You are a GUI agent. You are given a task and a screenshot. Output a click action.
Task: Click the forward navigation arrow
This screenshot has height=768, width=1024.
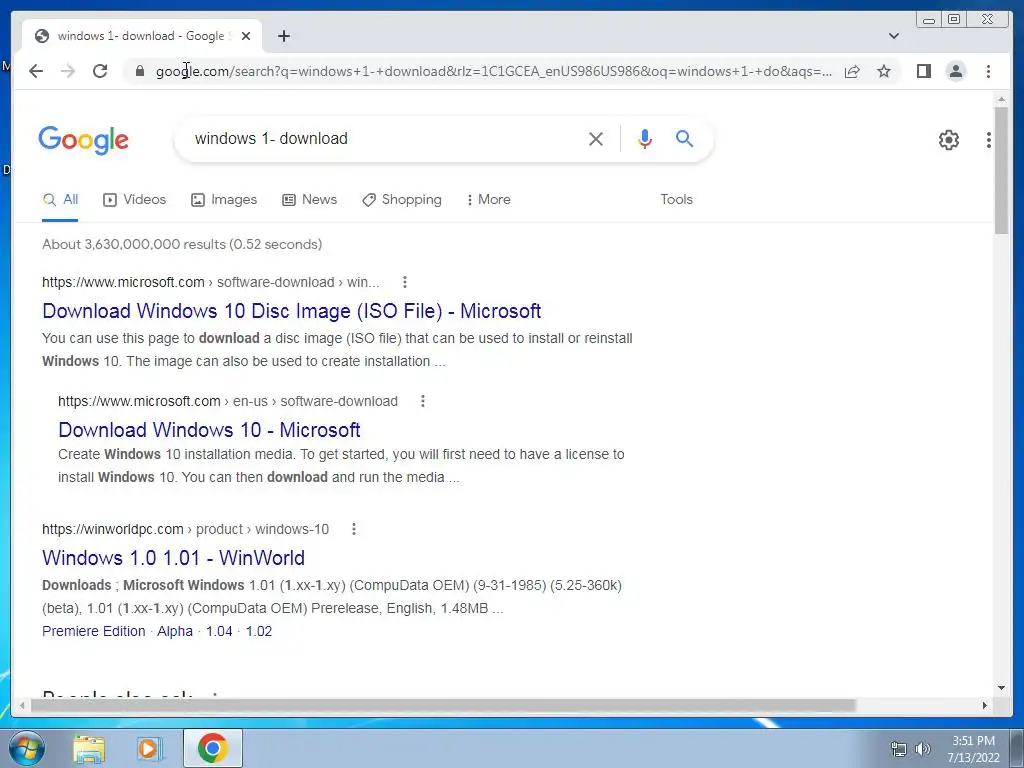pos(68,71)
